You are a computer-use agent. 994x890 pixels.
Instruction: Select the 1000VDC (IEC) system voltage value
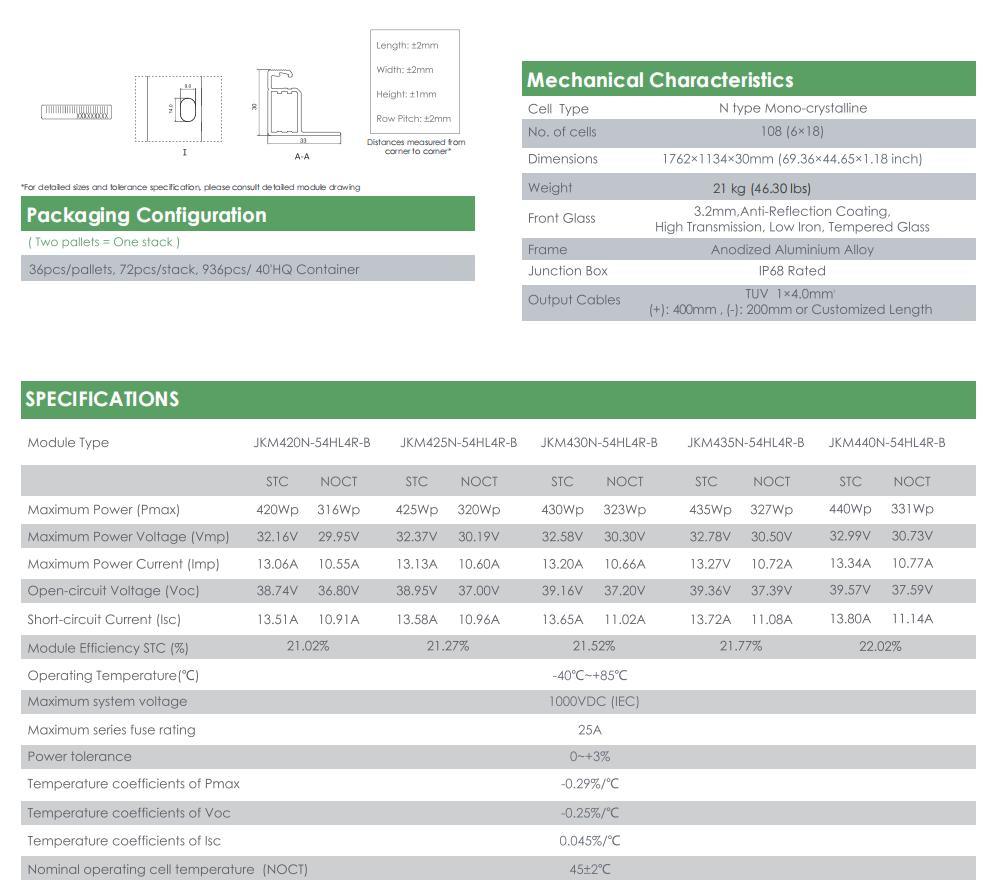point(593,702)
